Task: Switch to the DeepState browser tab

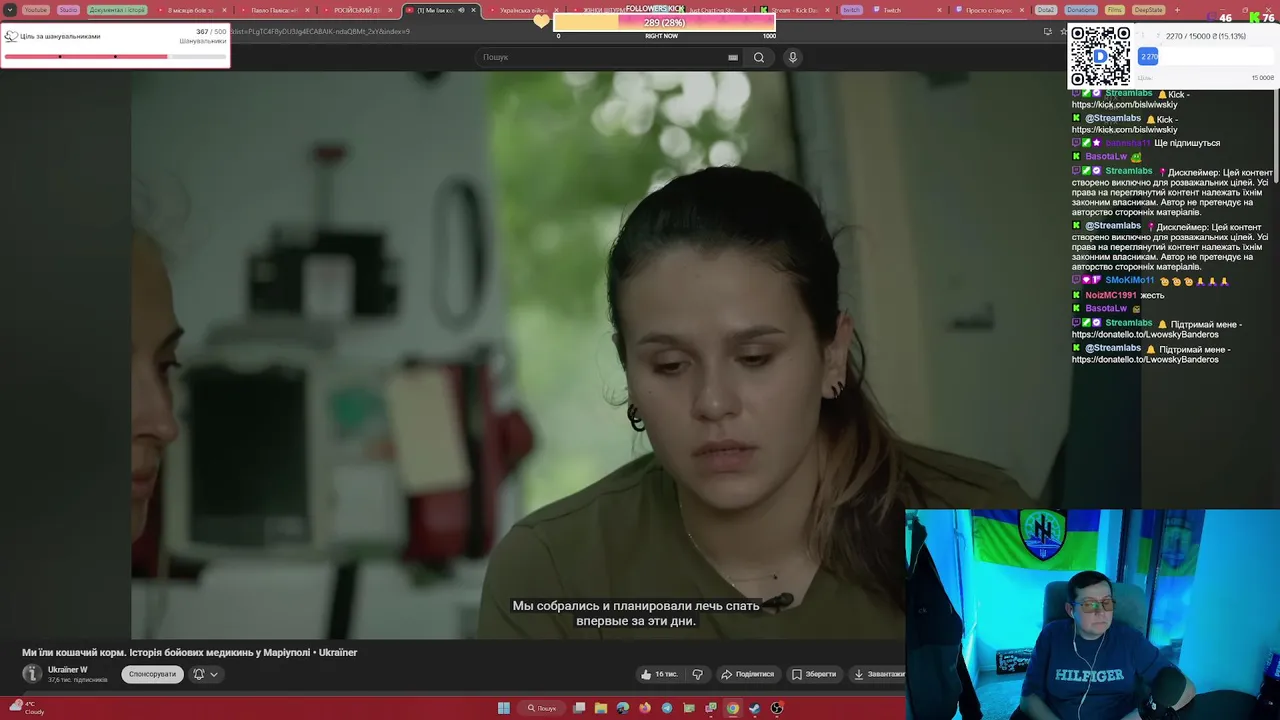Action: click(1149, 10)
